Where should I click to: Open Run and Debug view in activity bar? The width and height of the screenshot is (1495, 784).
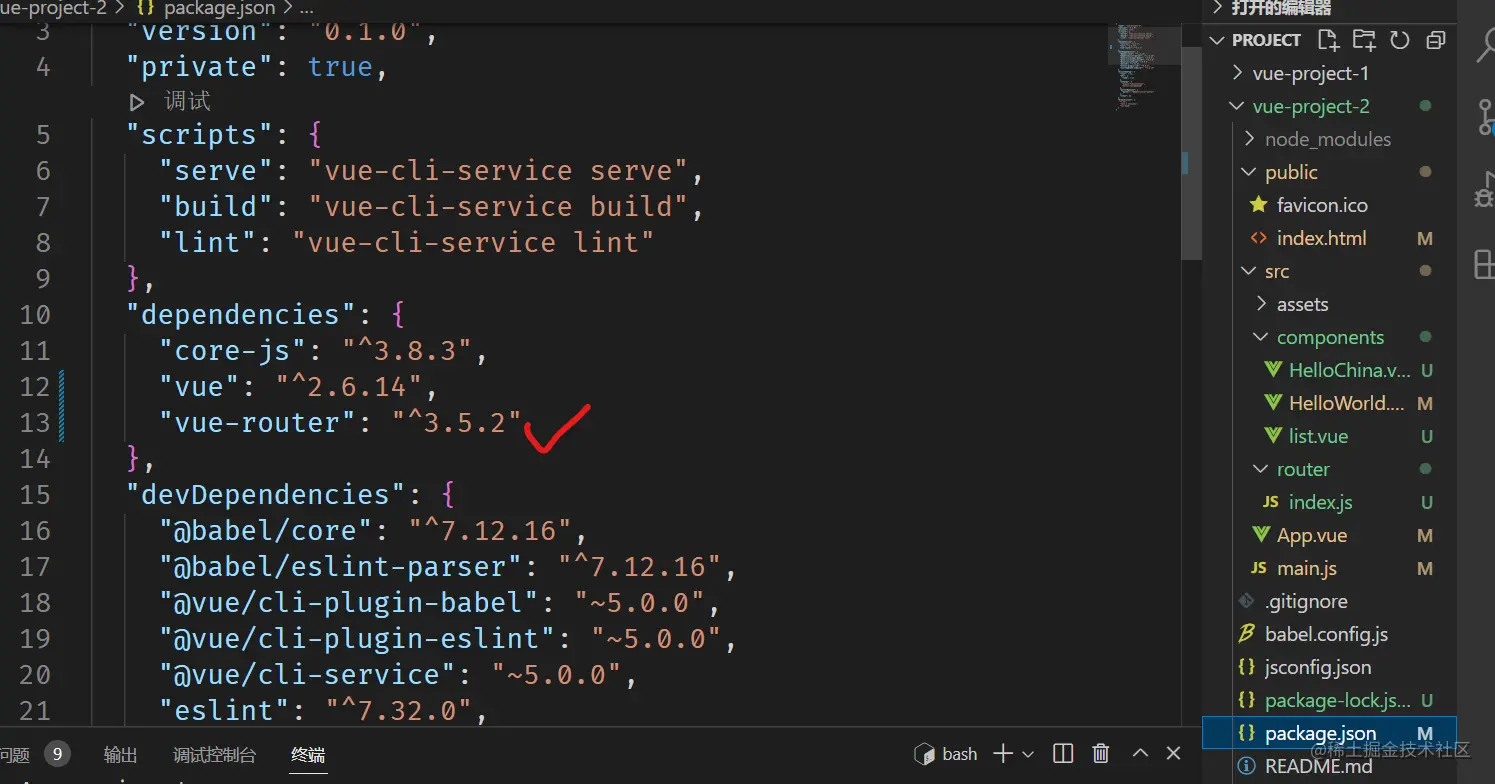tap(1484, 190)
